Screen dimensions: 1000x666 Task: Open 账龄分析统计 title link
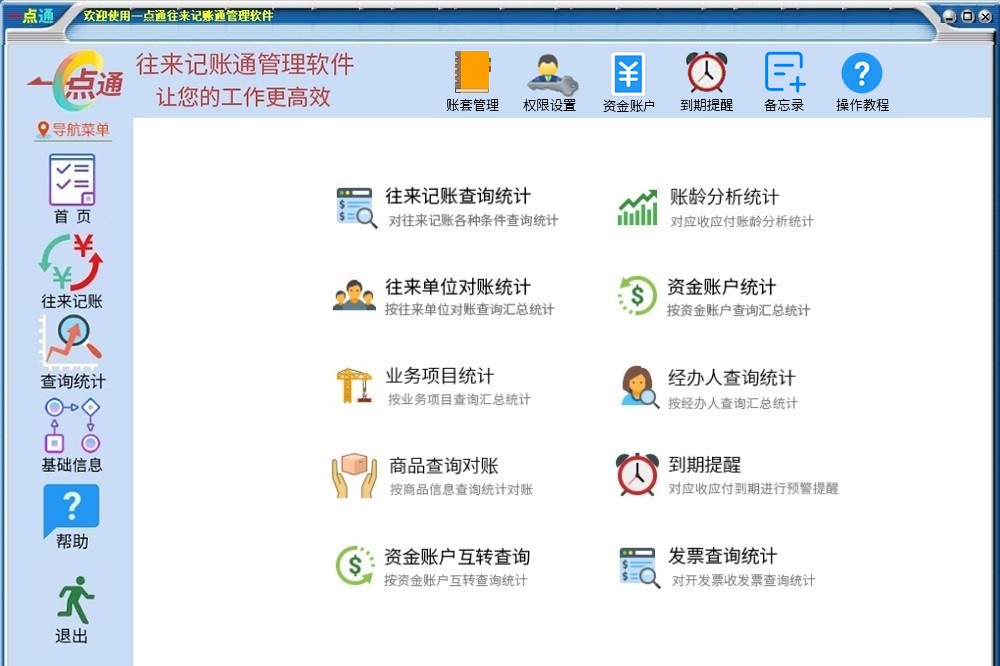click(x=724, y=196)
